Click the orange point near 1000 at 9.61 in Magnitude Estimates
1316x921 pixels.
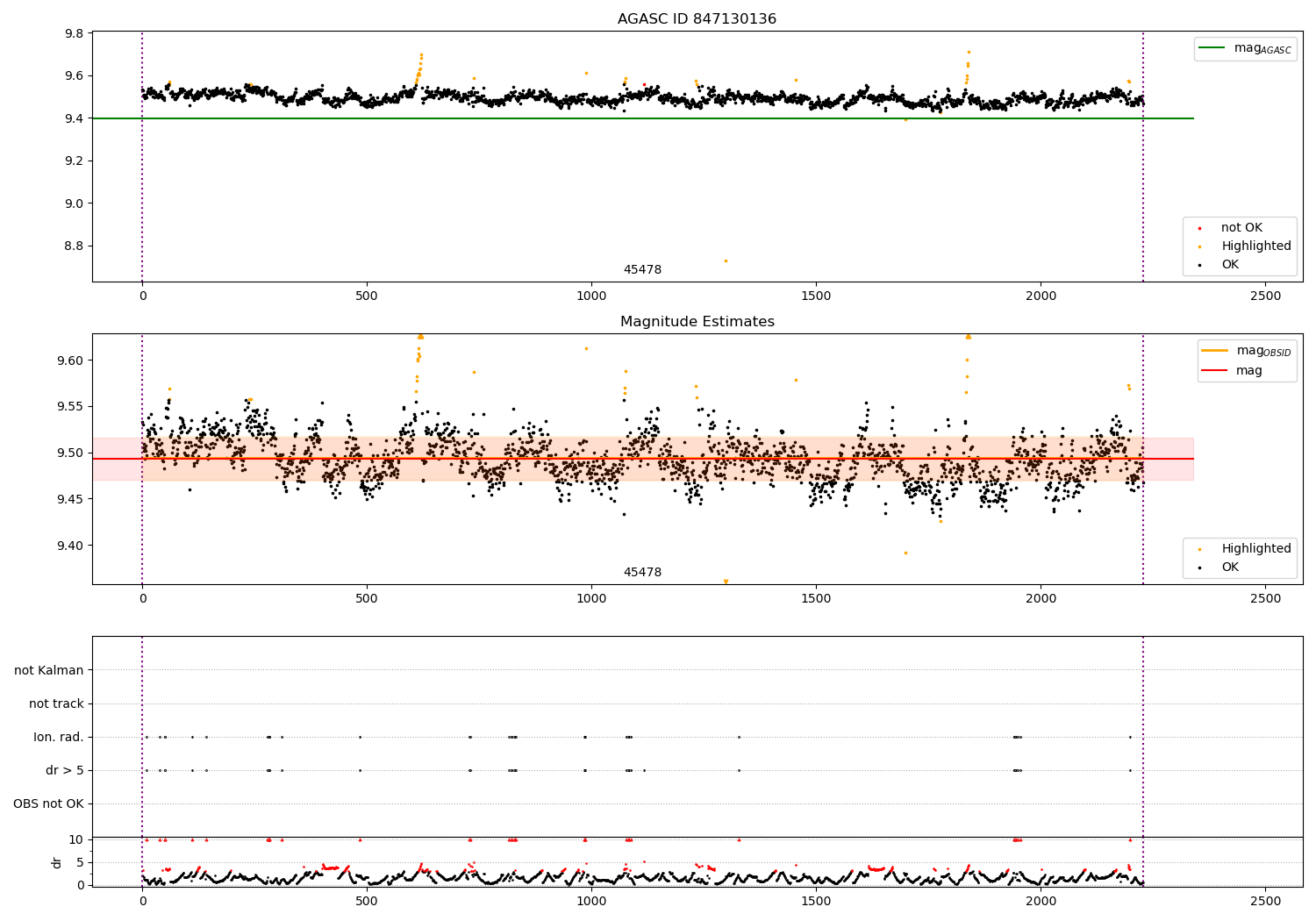586,348
